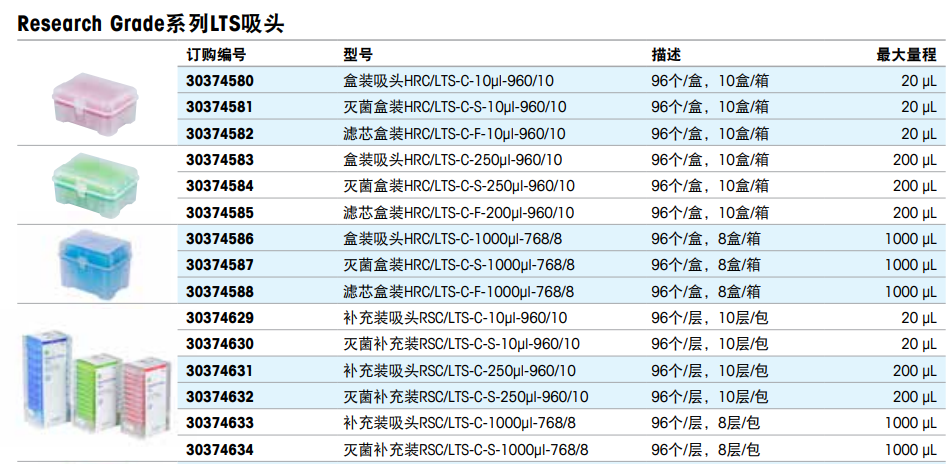Click model '盒装吸头HRC/LTS-C-10µl-960/10'
Viewport: 949px width, 464px height.
click(448, 80)
